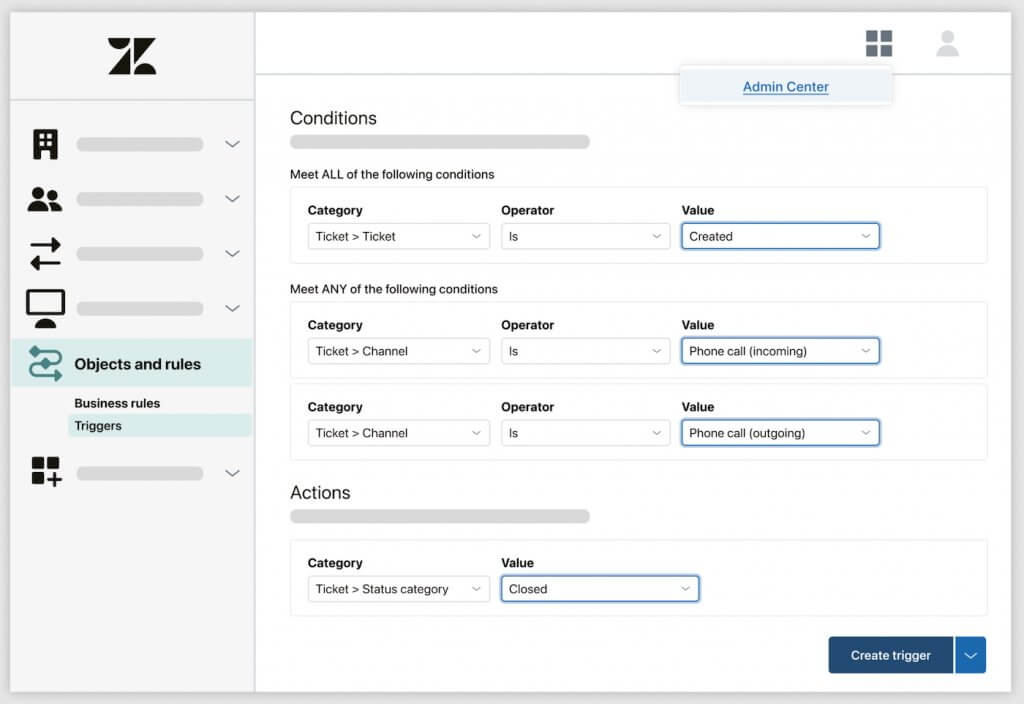Click the Zendesk logo
Image resolution: width=1024 pixels, height=704 pixels.
[x=131, y=57]
